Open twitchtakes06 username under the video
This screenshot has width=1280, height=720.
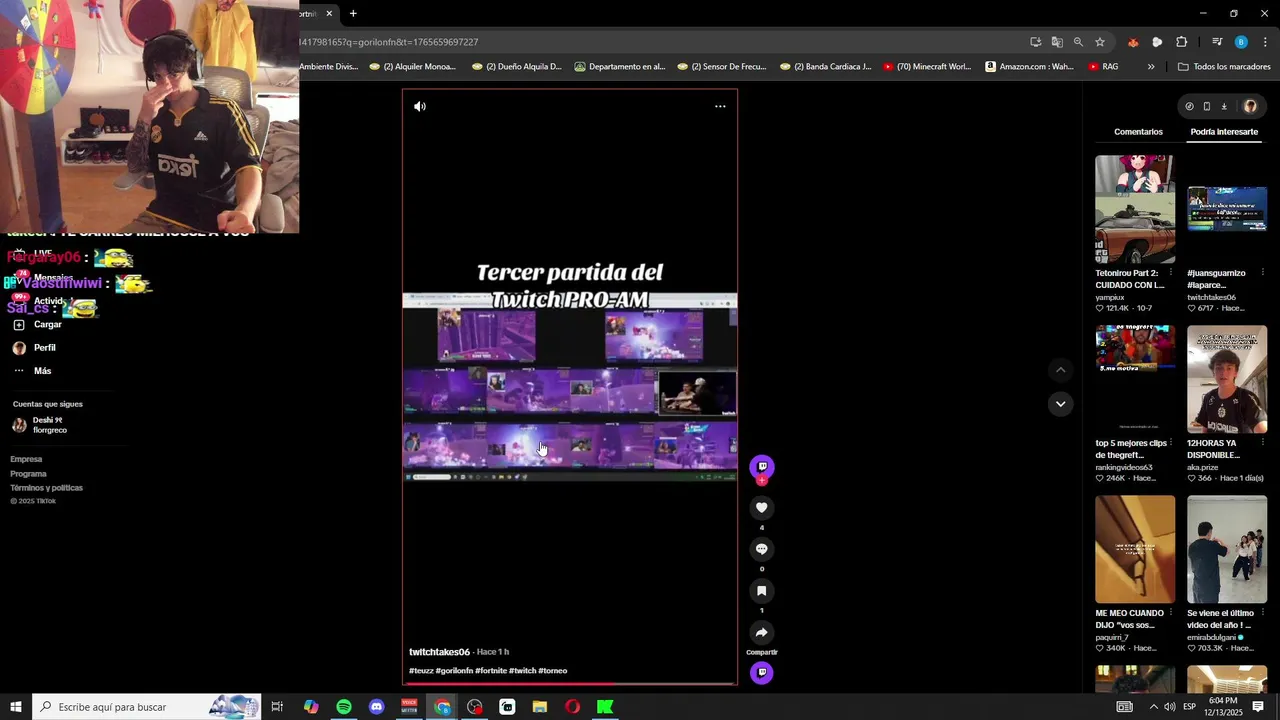(439, 652)
